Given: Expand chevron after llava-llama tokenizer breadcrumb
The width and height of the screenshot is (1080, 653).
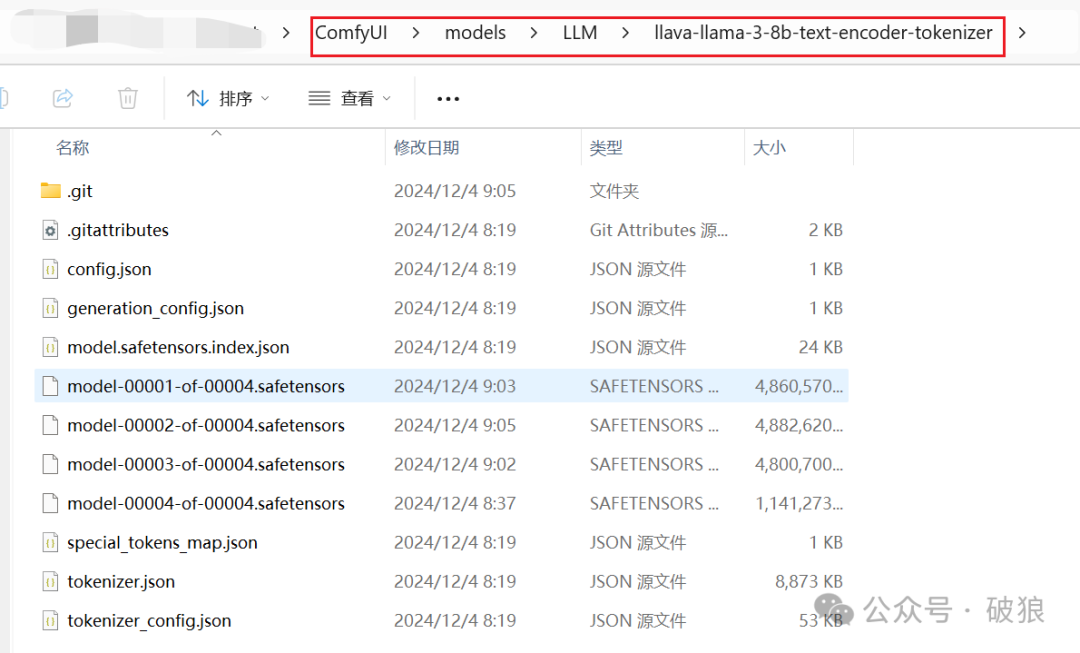Looking at the screenshot, I should pyautogui.click(x=1022, y=32).
